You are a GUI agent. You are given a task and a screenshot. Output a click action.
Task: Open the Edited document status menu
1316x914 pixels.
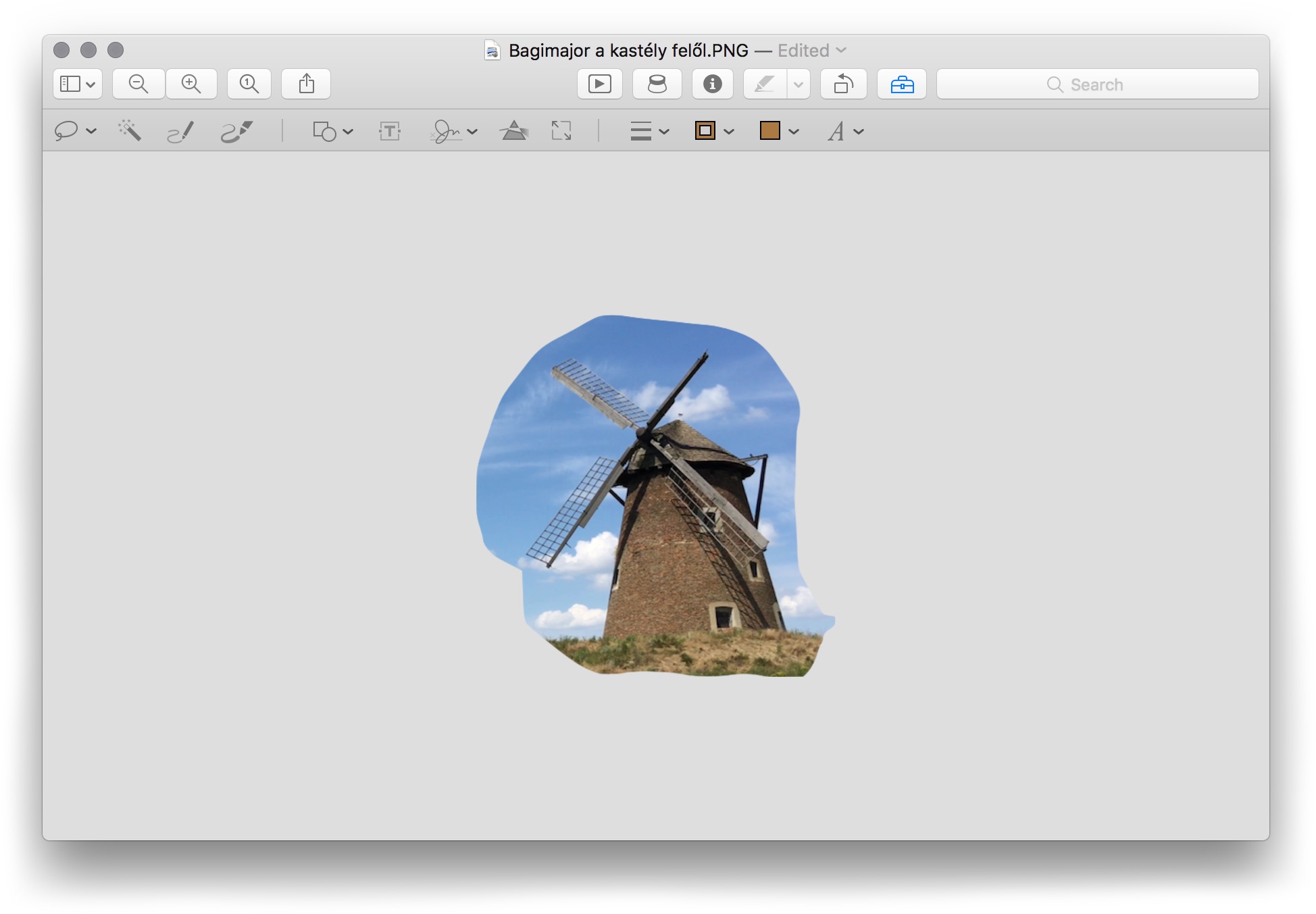coord(812,51)
